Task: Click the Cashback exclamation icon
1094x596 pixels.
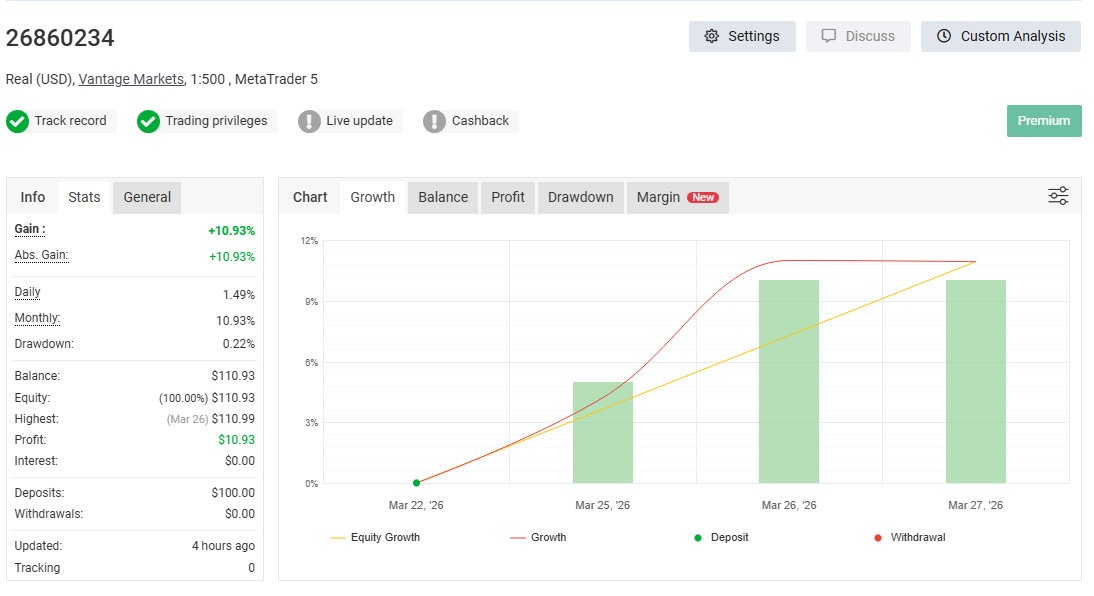Action: click(x=434, y=121)
